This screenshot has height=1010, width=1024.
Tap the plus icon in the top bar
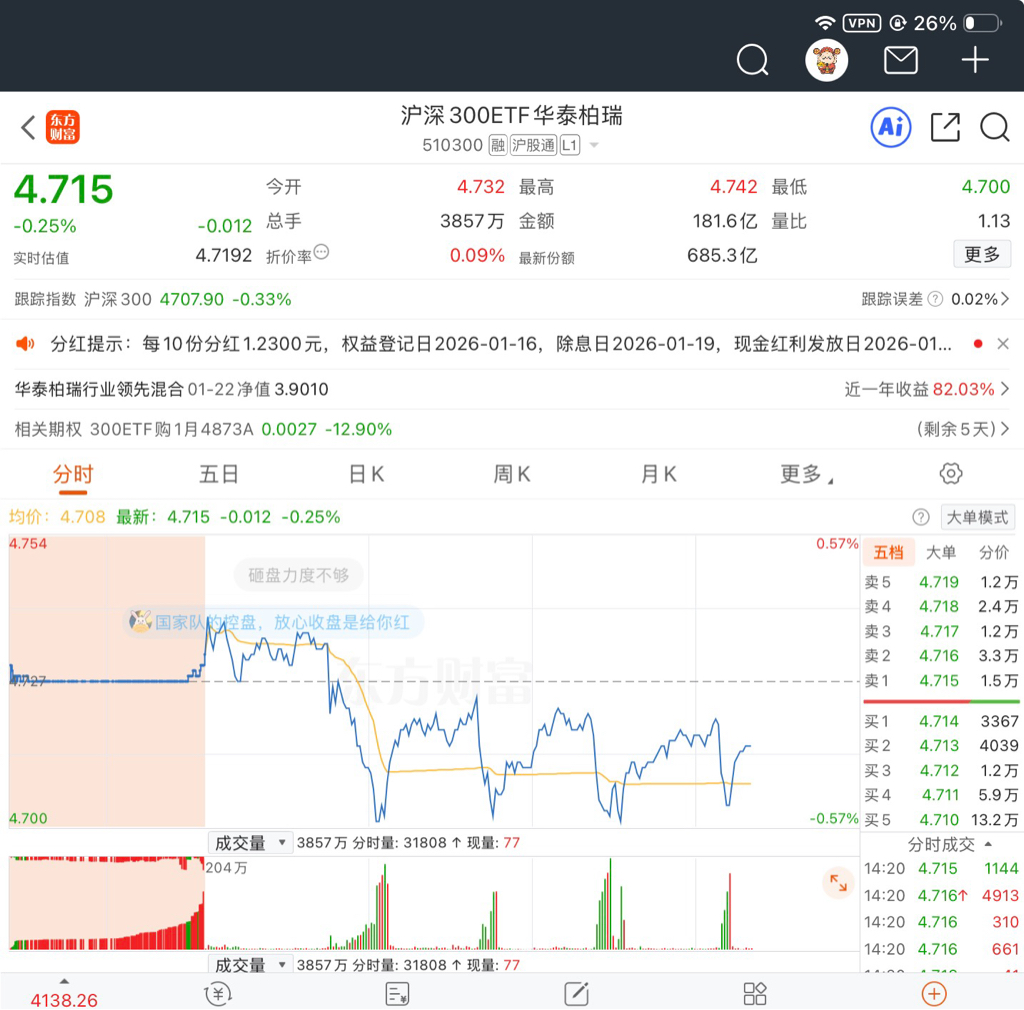click(974, 60)
